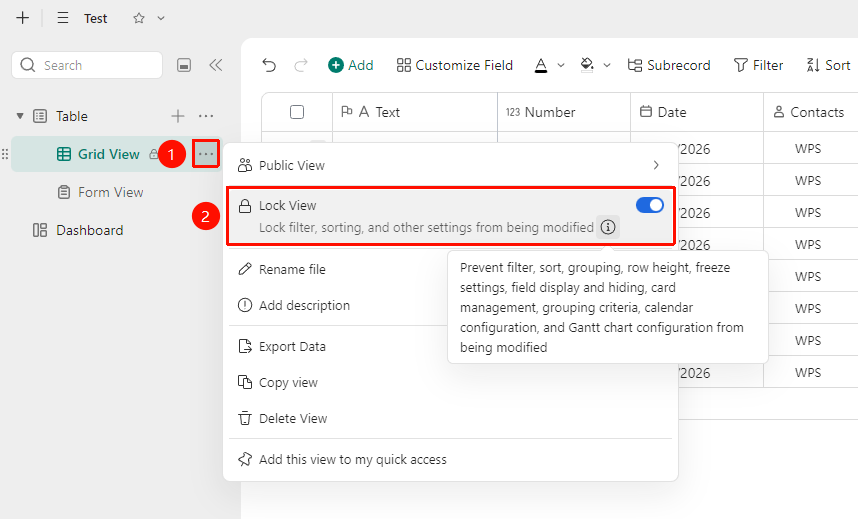Open the Filter option
The height and width of the screenshot is (519, 858).
tap(758, 65)
